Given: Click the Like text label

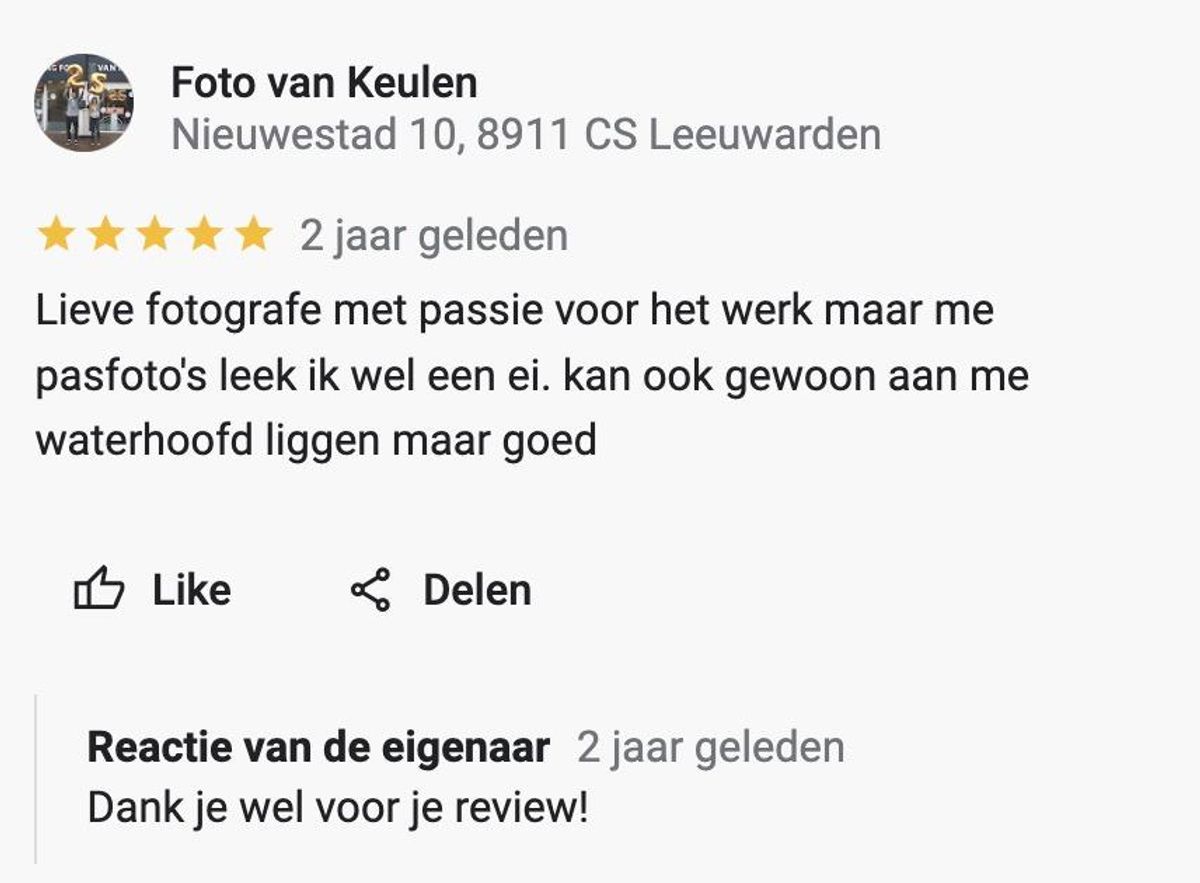Looking at the screenshot, I should click(191, 590).
